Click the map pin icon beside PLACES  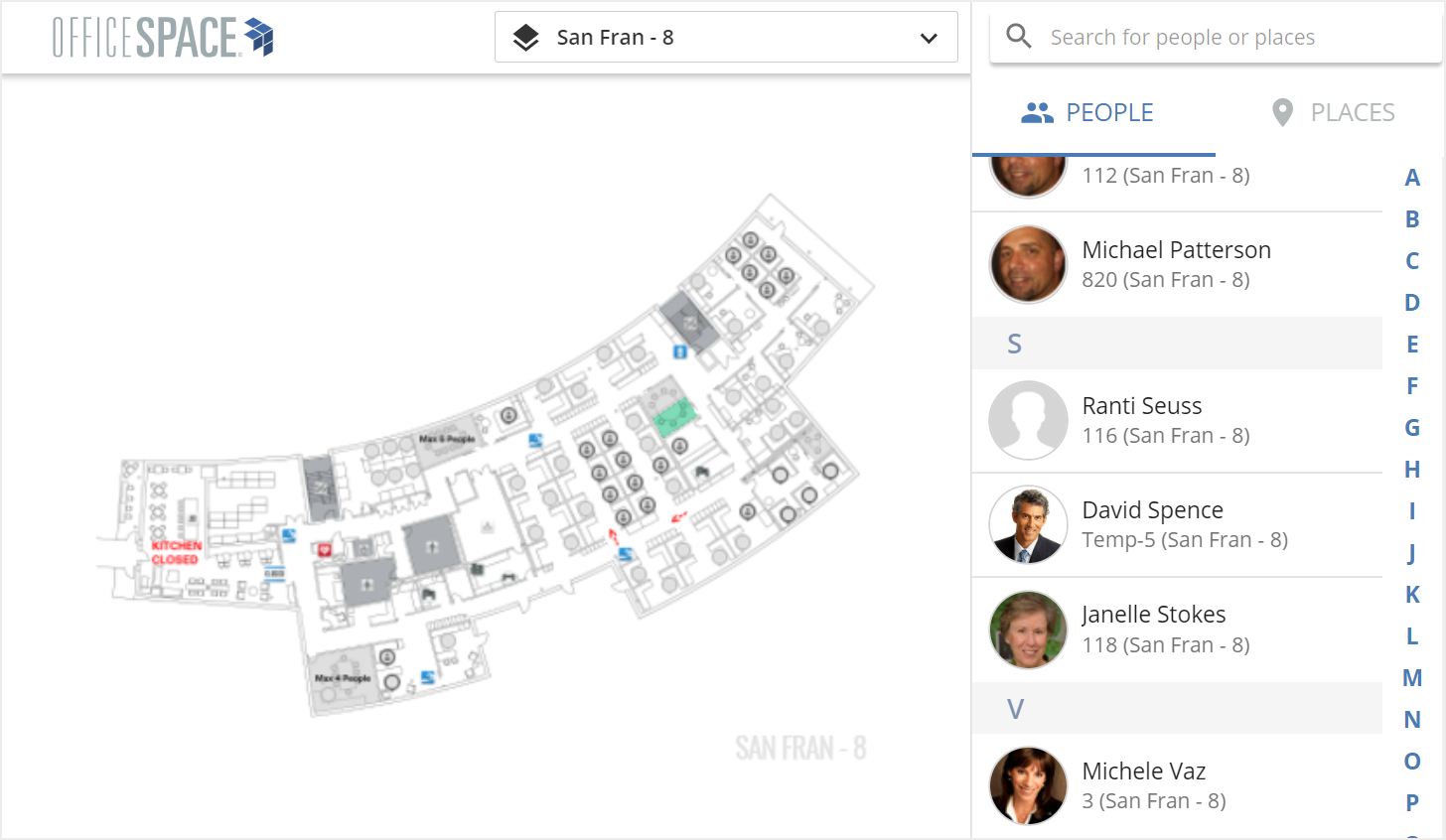coord(1281,111)
